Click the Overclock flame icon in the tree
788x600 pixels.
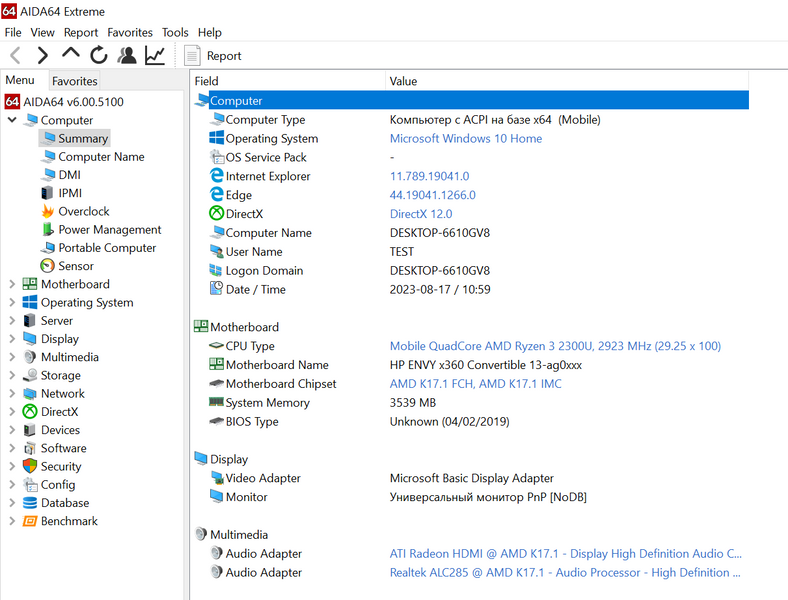(48, 212)
